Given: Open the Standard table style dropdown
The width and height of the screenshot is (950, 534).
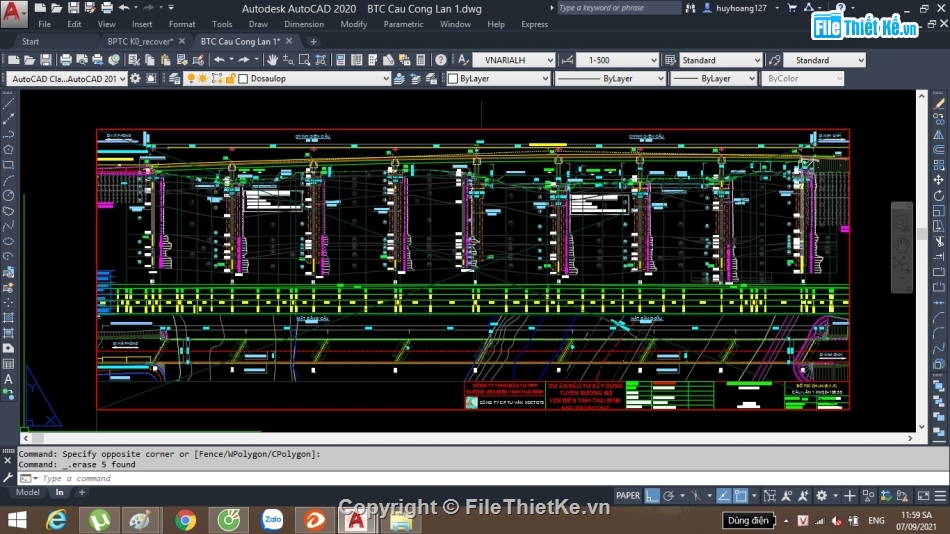Looking at the screenshot, I should 757,60.
